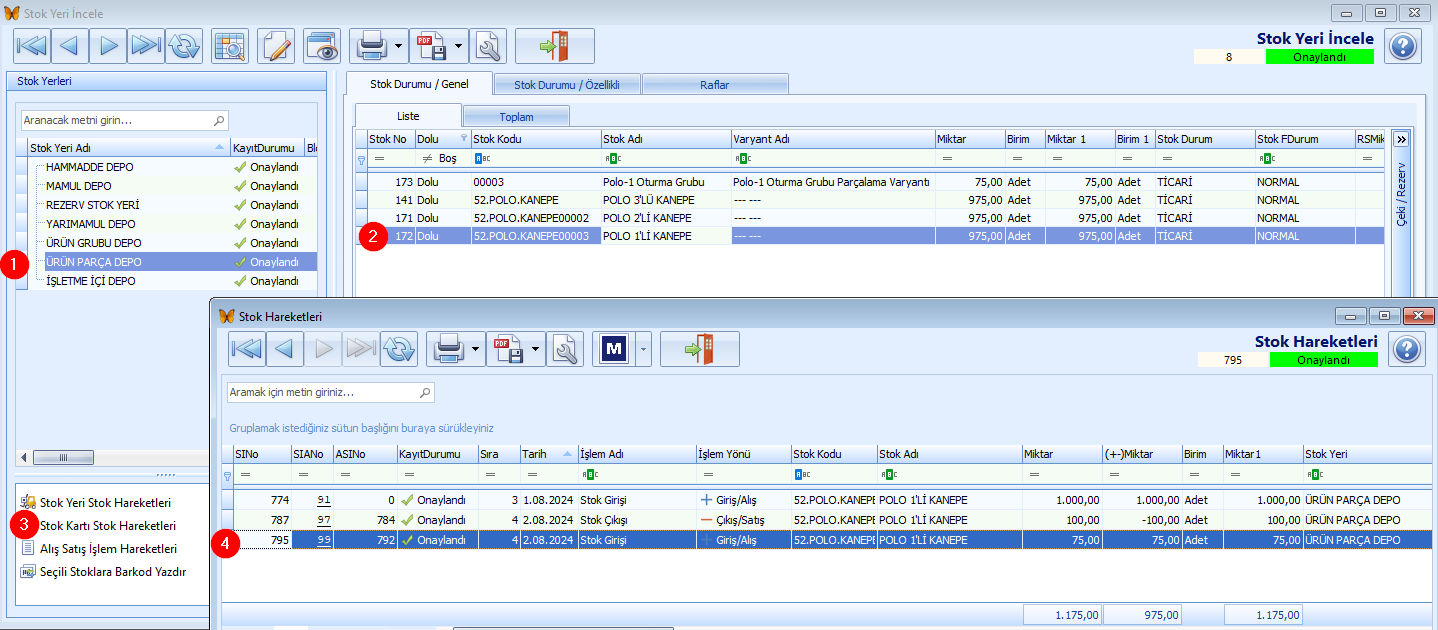Click SIANo link 91
The image size is (1438, 630).
click(324, 500)
